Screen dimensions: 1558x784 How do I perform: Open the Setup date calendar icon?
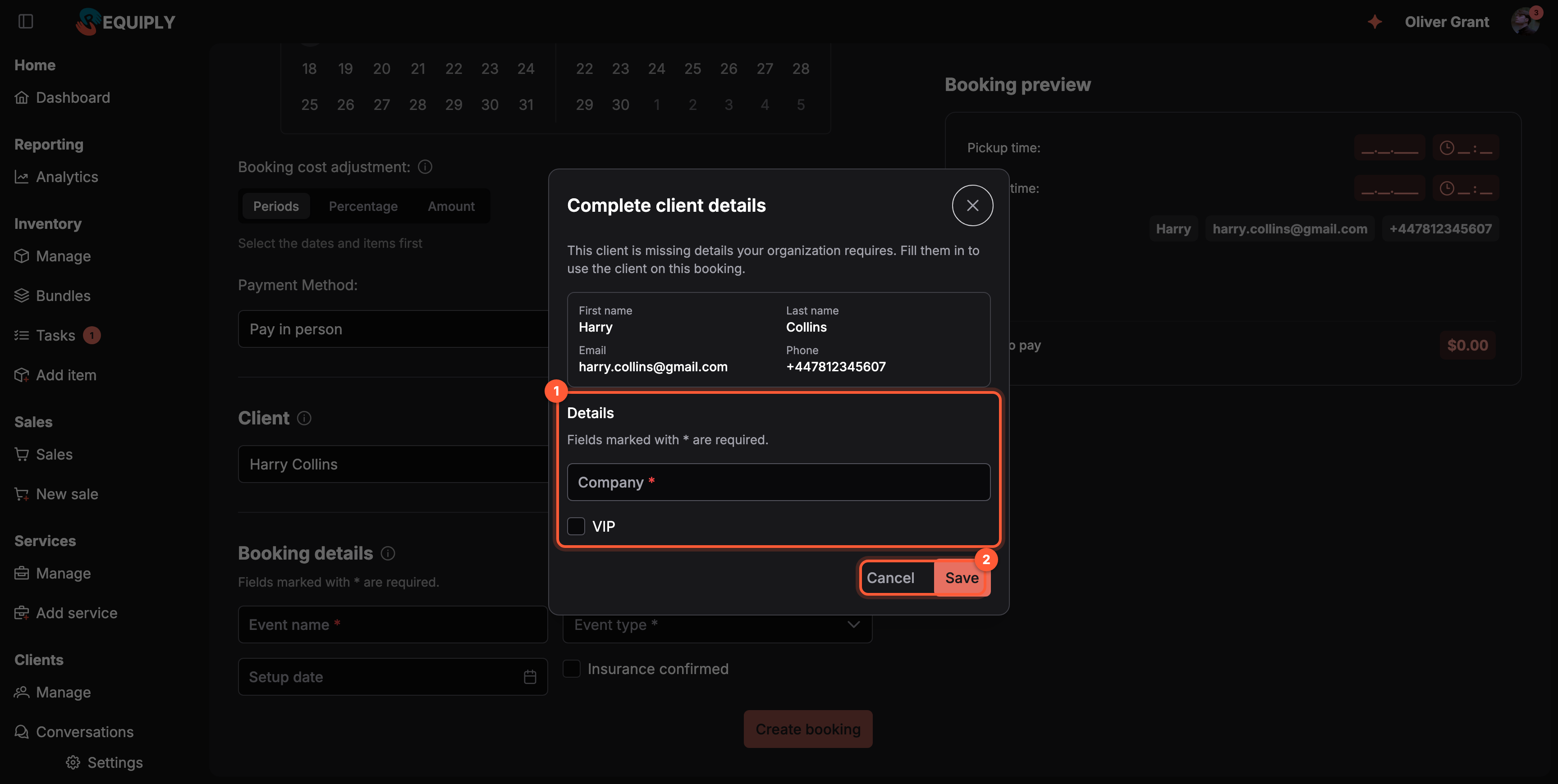tap(530, 677)
